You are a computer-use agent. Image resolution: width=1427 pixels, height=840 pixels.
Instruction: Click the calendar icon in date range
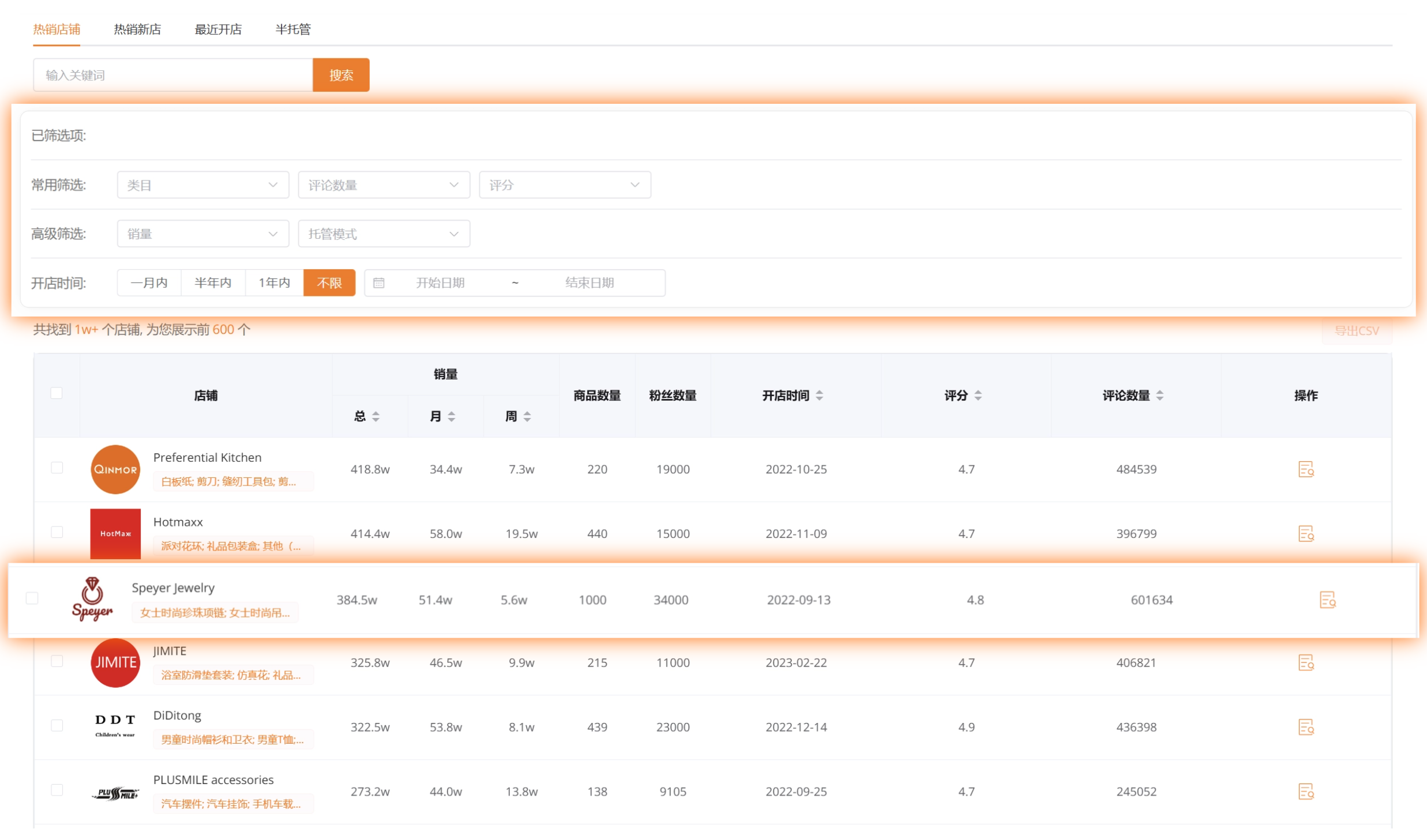379,283
